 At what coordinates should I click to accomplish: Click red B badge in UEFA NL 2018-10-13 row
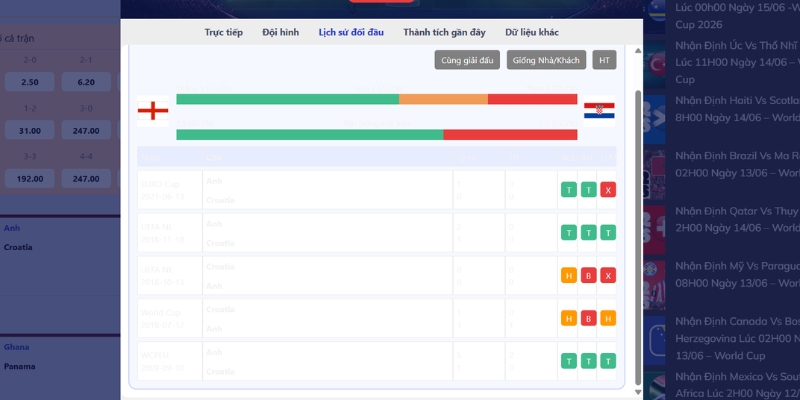588,276
